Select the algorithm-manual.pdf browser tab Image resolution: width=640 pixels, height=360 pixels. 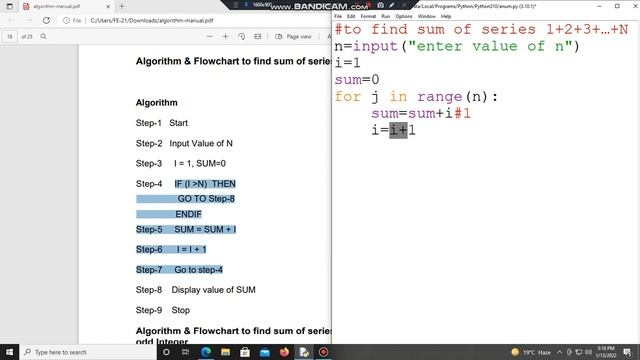(65, 7)
